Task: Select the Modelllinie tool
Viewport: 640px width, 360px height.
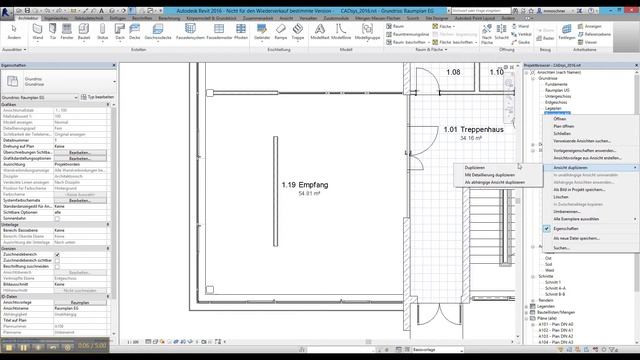Action: (x=341, y=31)
